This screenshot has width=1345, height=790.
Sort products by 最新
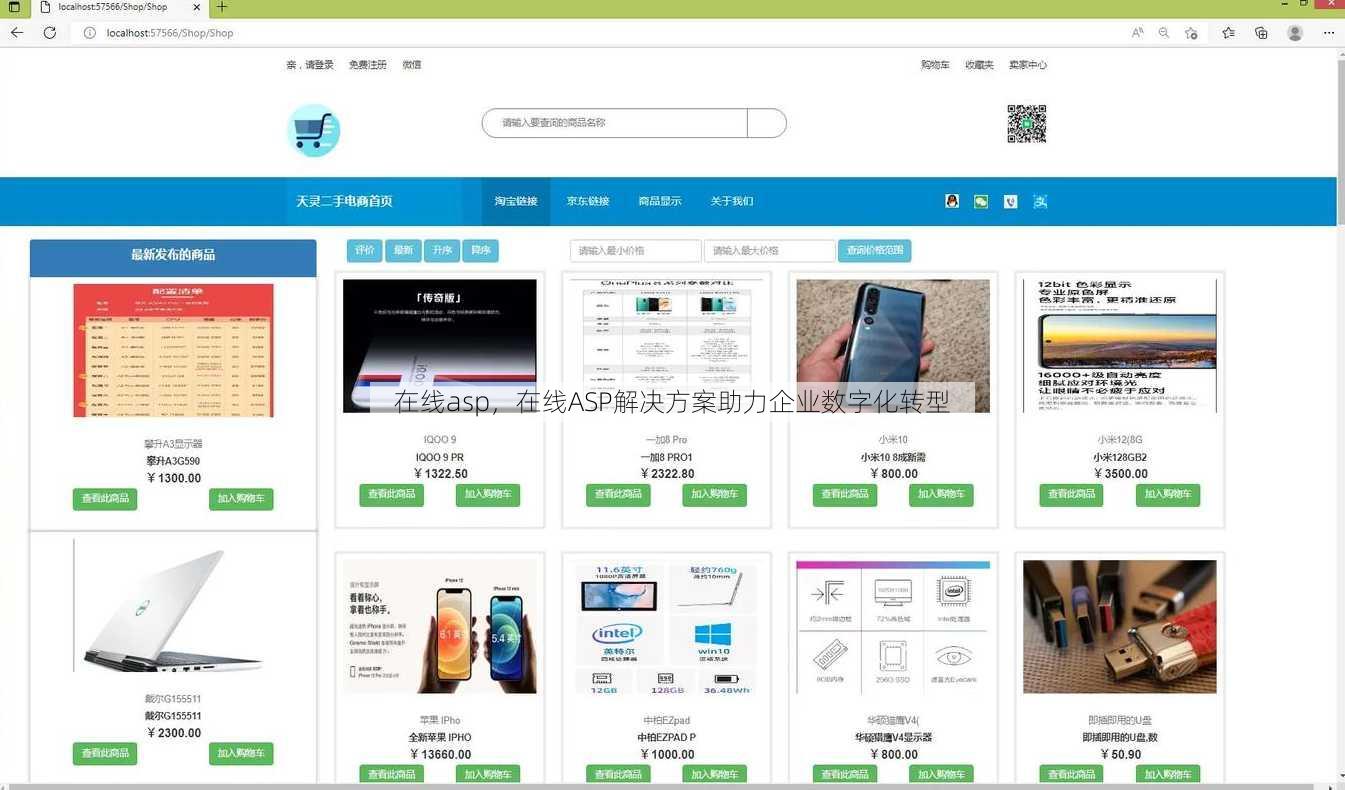[x=403, y=251]
